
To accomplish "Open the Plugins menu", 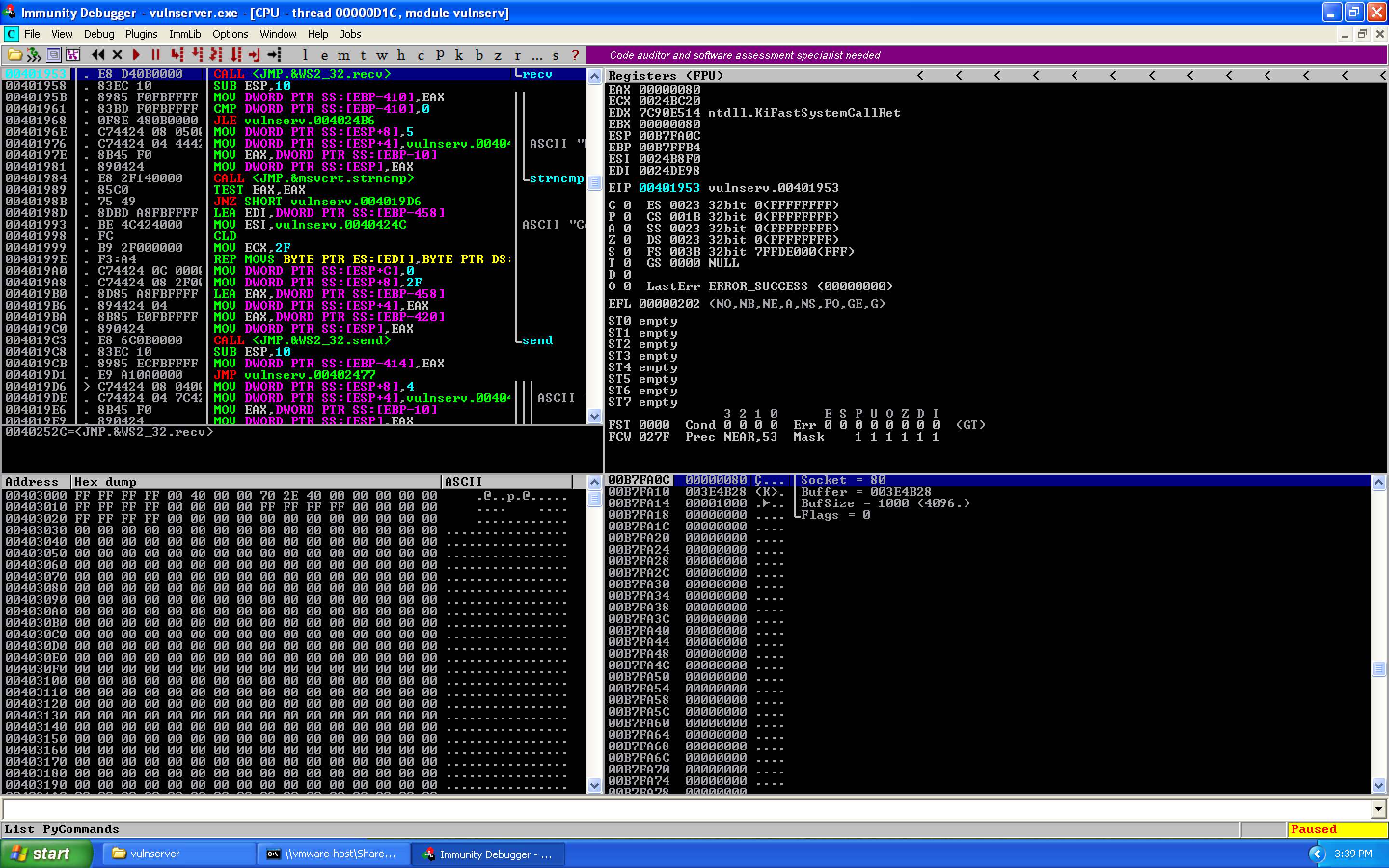I will click(x=141, y=34).
